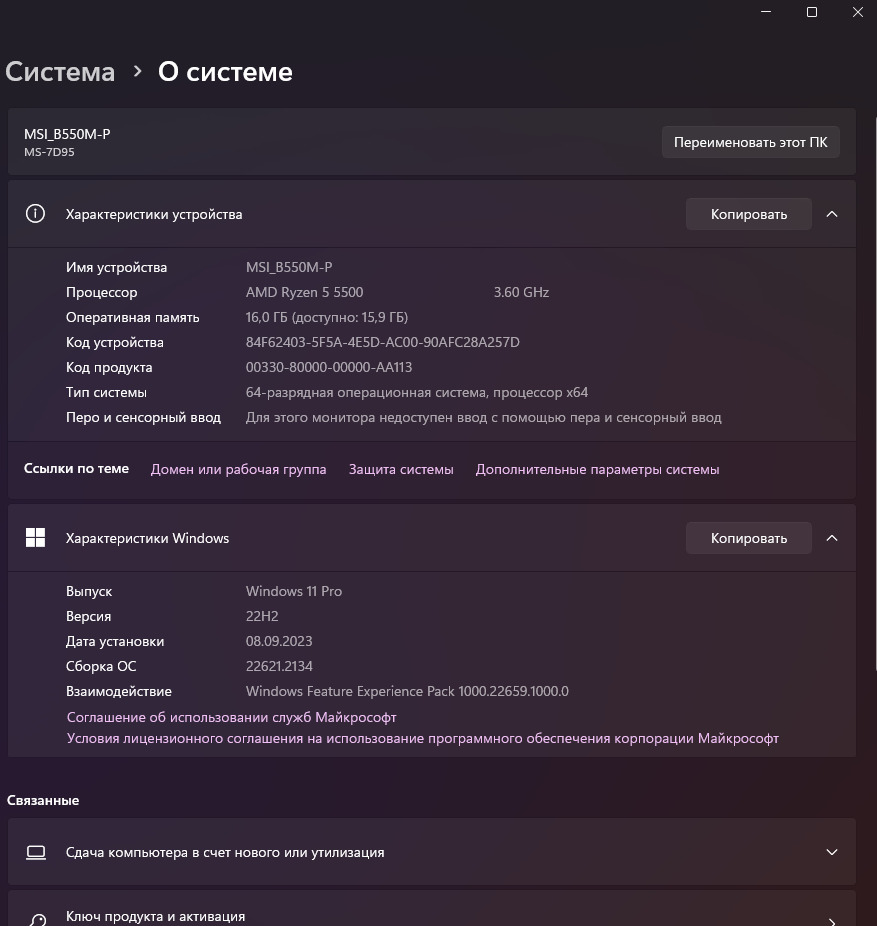Open the Домен или рабочая группа link
The height and width of the screenshot is (926, 877).
(238, 469)
